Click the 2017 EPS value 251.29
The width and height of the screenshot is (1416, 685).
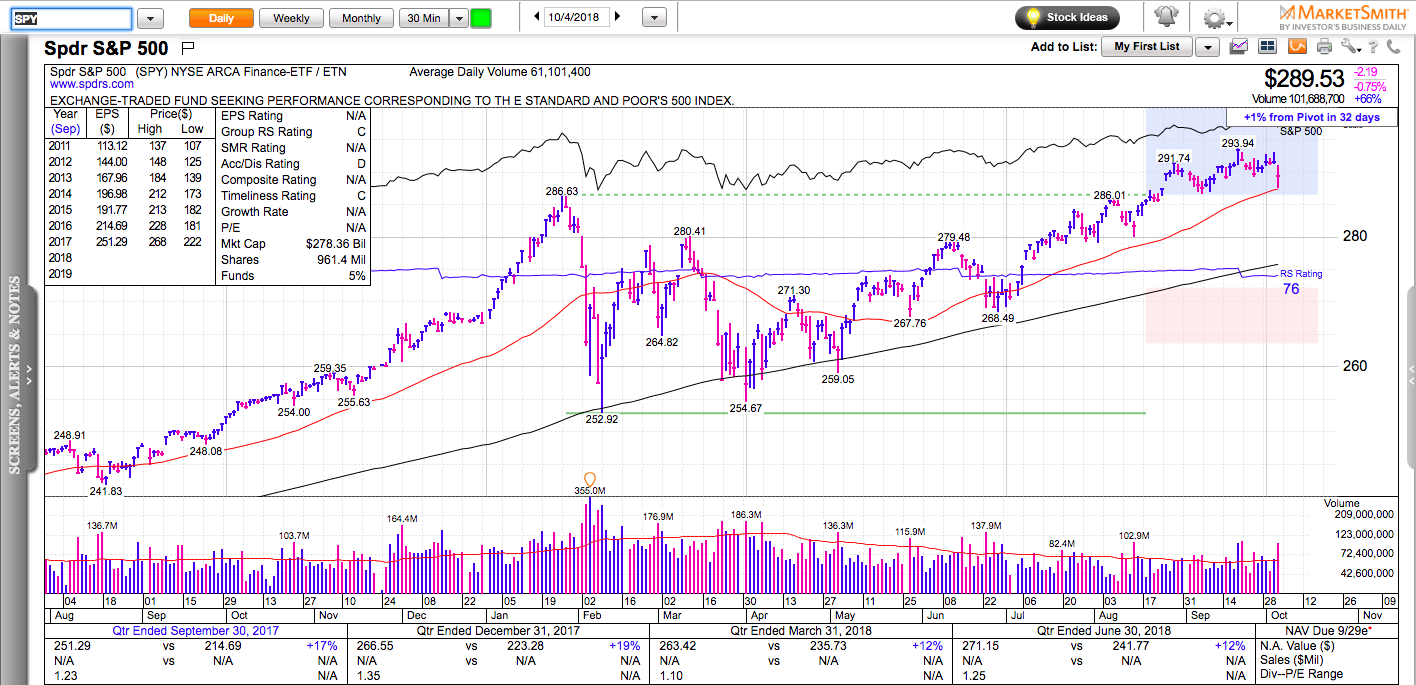[107, 244]
